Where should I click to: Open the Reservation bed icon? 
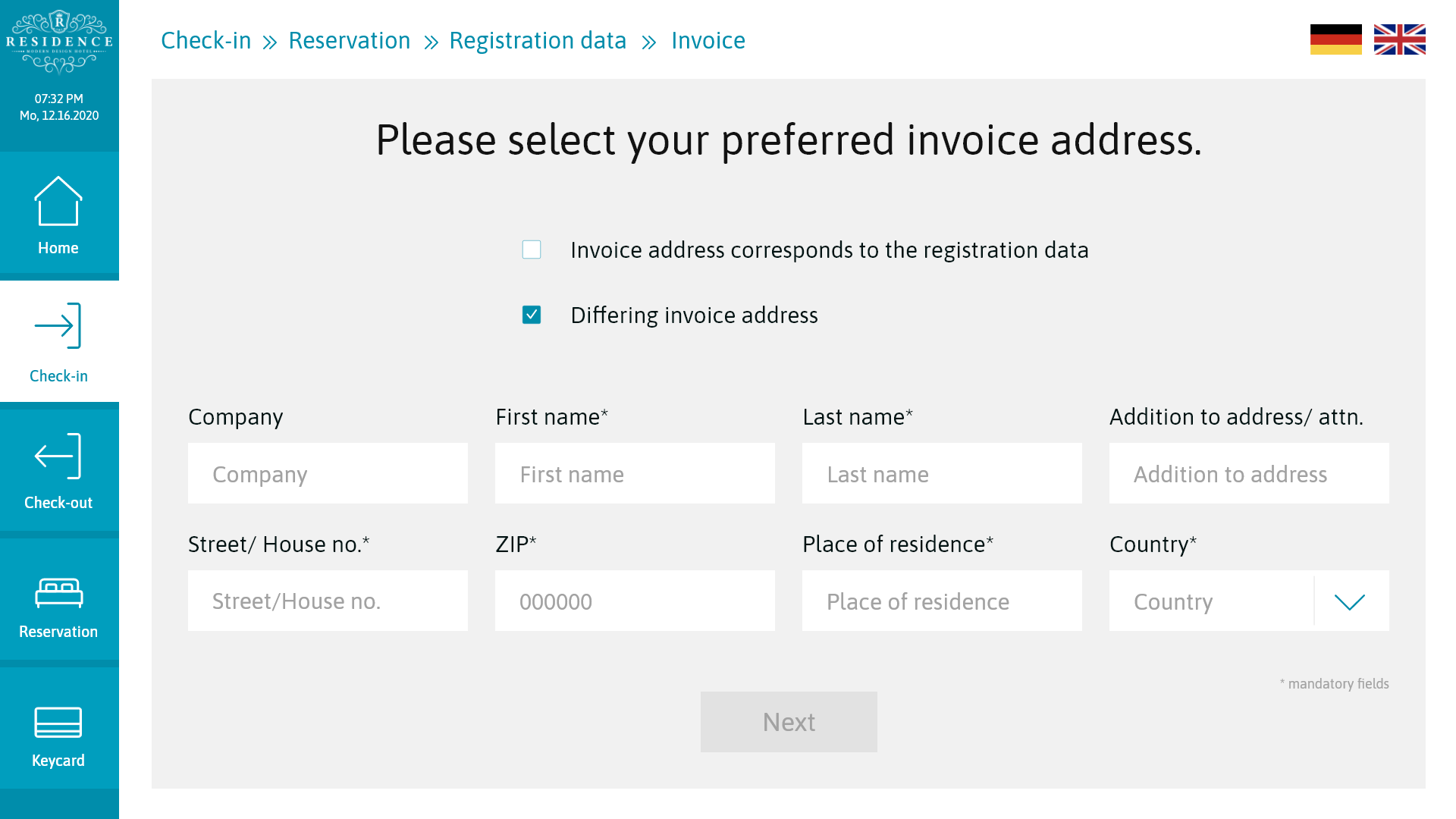point(58,592)
